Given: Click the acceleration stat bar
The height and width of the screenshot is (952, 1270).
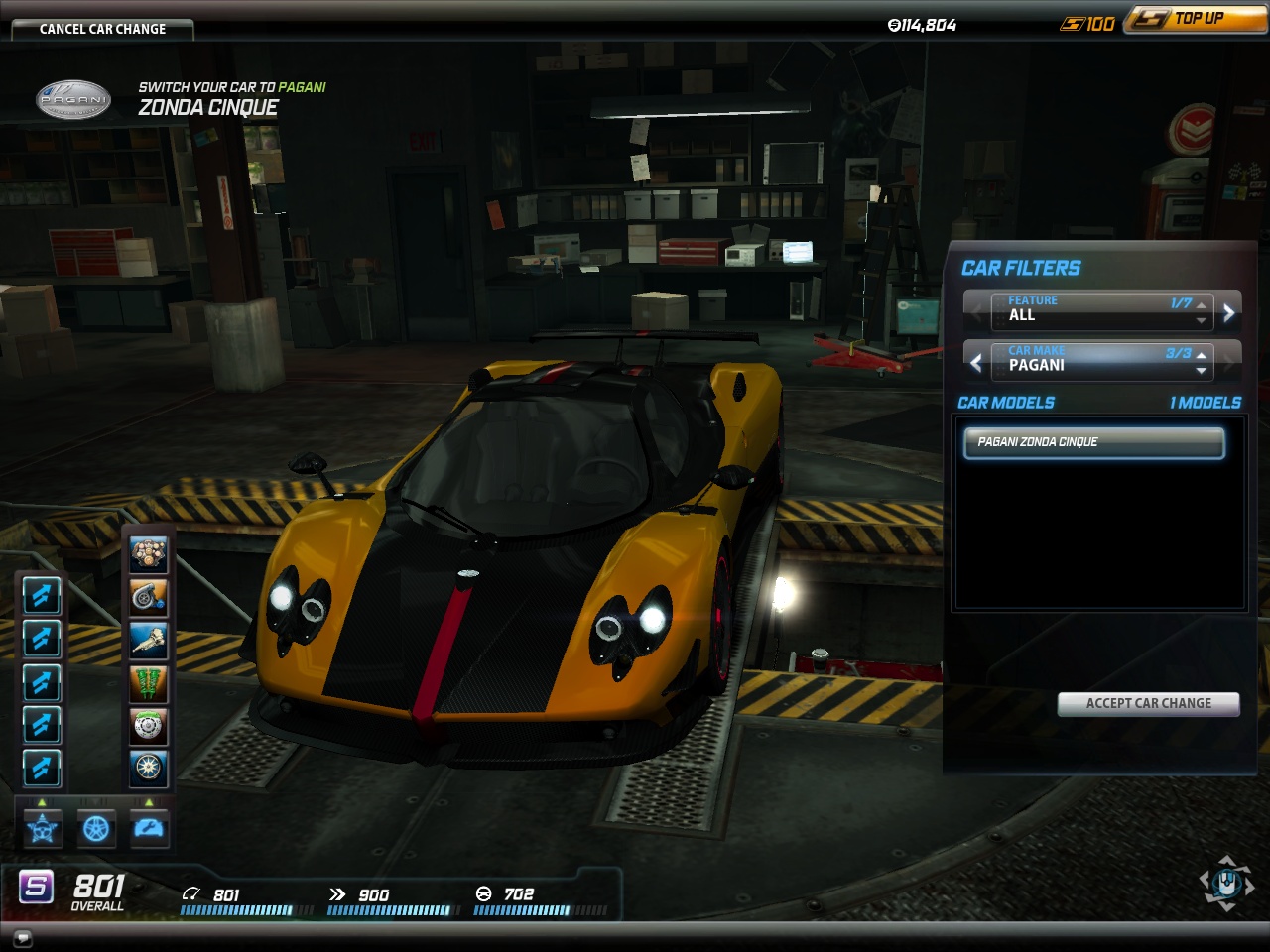Looking at the screenshot, I should tap(394, 910).
